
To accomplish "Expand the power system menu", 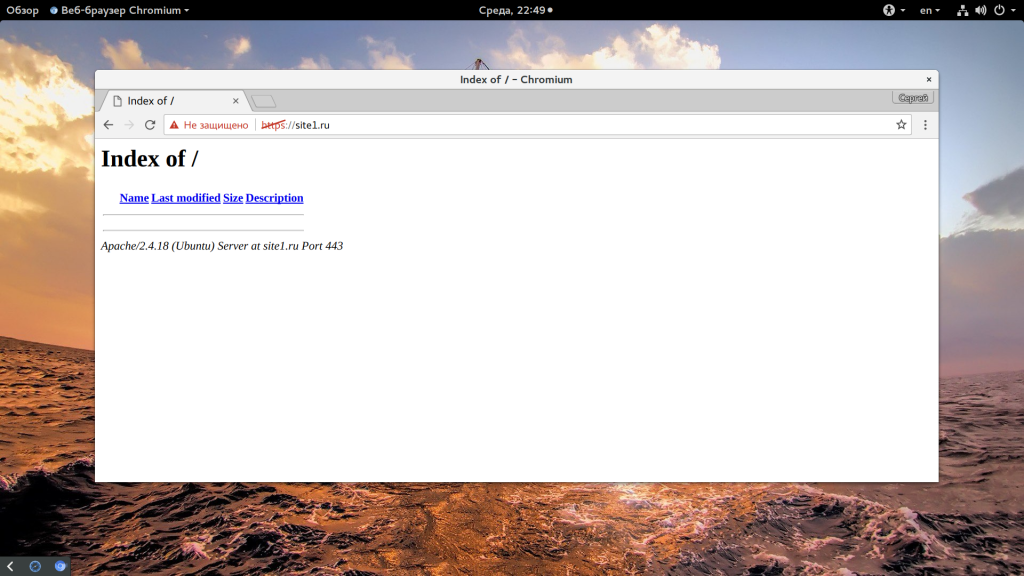I will pyautogui.click(x=1003, y=10).
